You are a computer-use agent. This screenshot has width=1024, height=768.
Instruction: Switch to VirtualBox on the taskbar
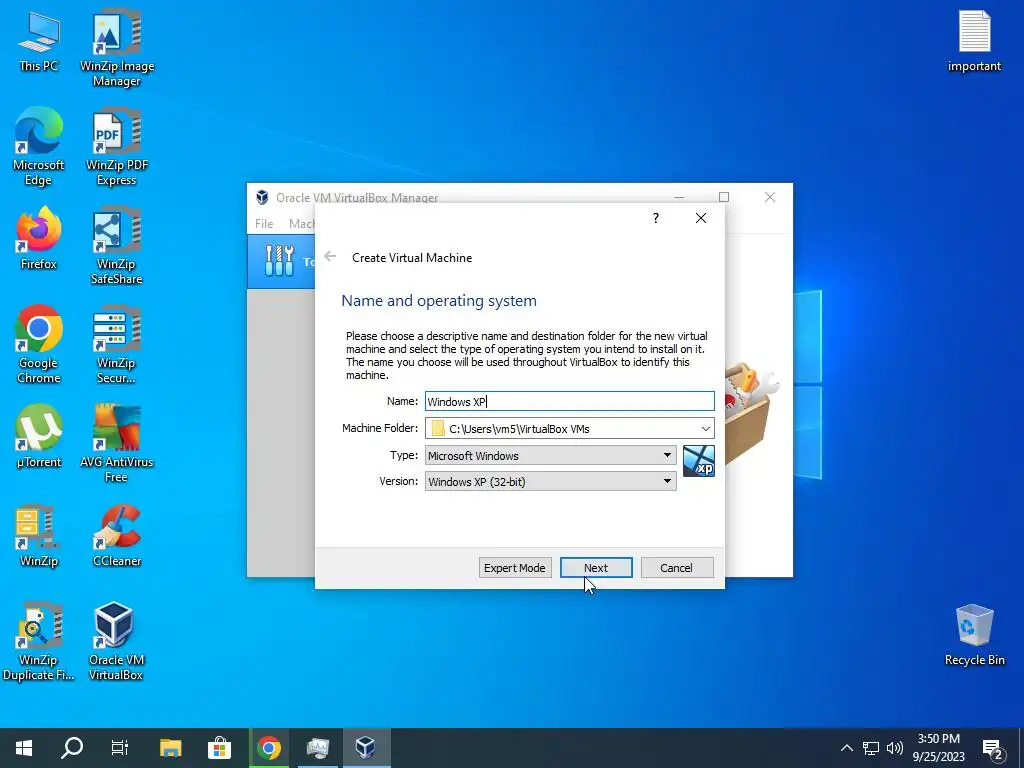click(x=366, y=748)
